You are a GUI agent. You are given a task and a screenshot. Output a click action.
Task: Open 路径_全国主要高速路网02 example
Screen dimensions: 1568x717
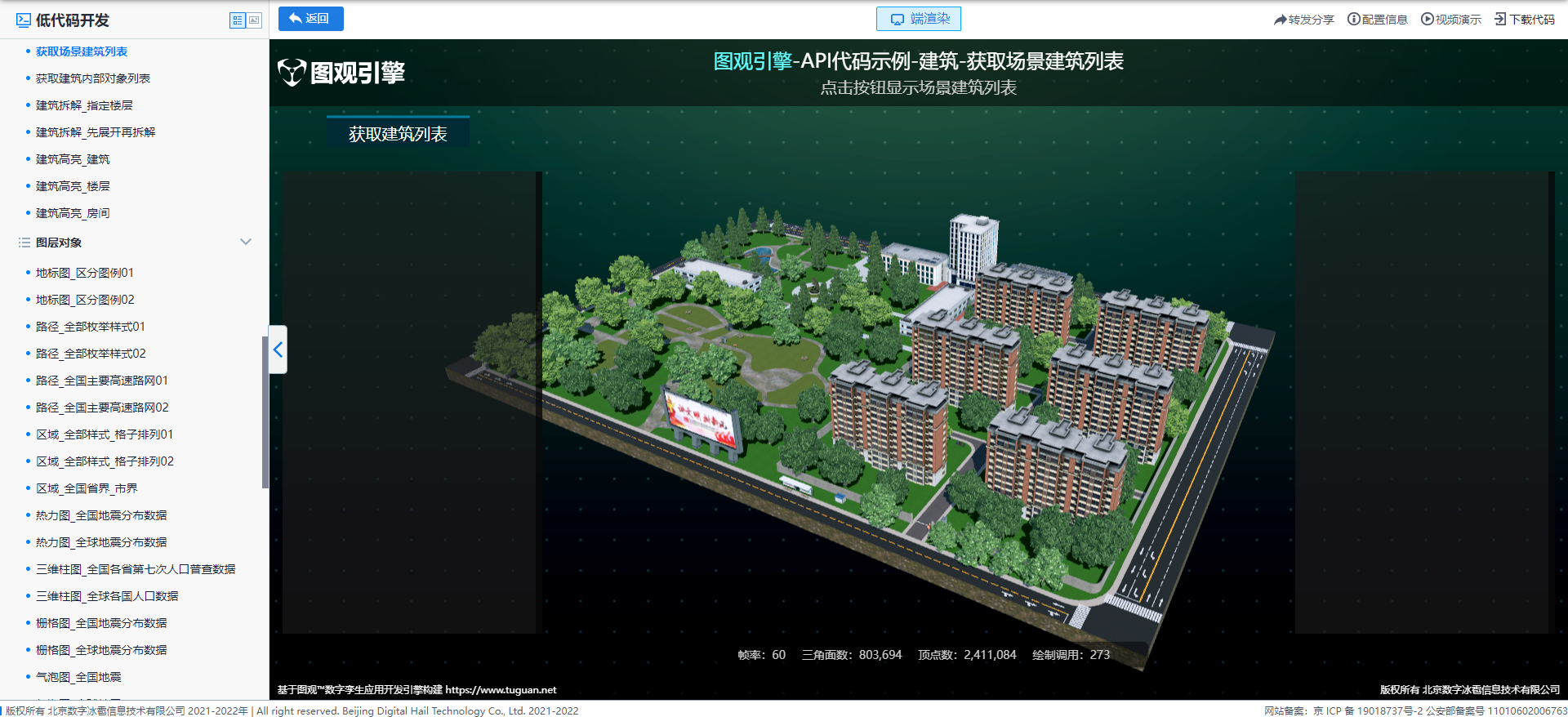[102, 407]
